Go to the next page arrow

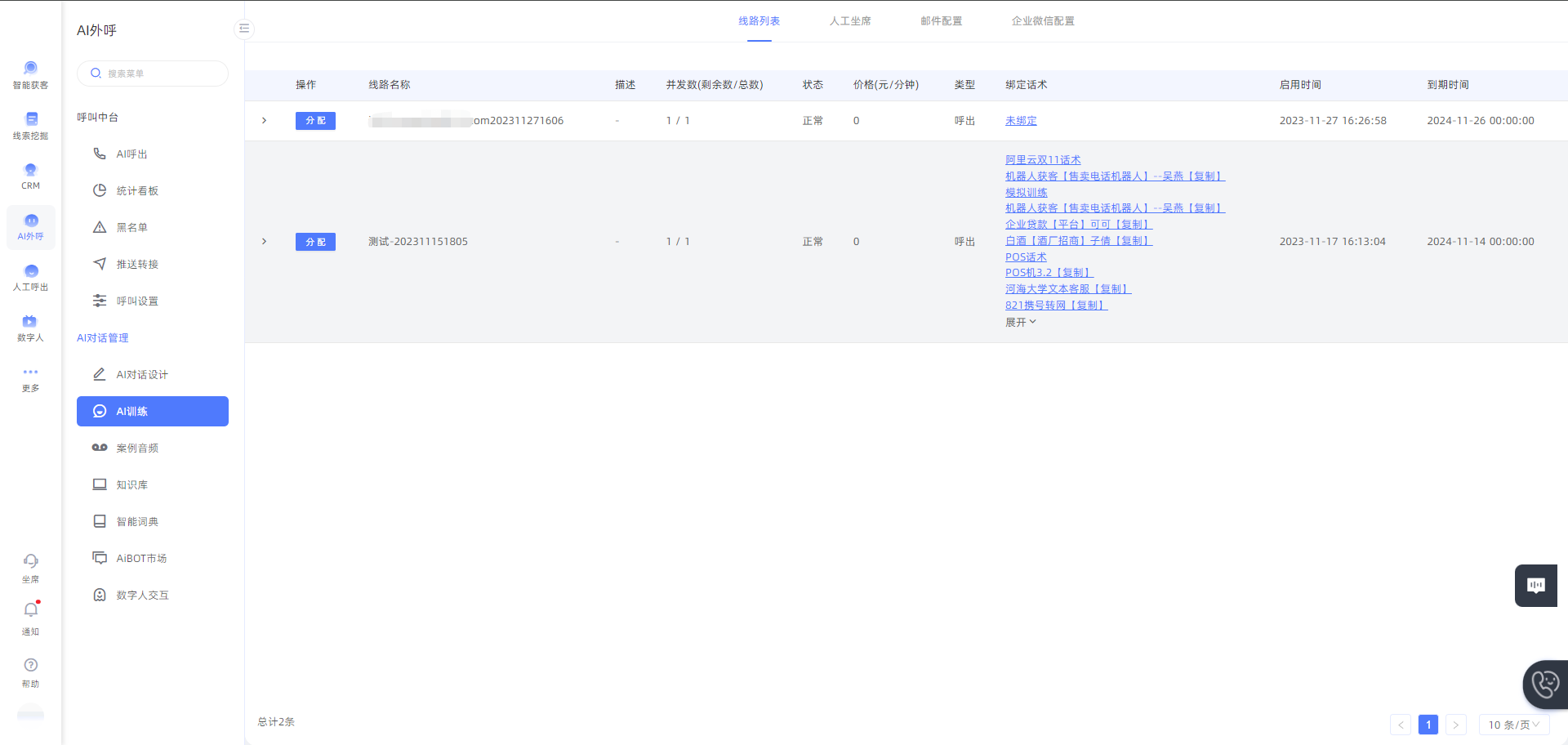click(x=1455, y=725)
